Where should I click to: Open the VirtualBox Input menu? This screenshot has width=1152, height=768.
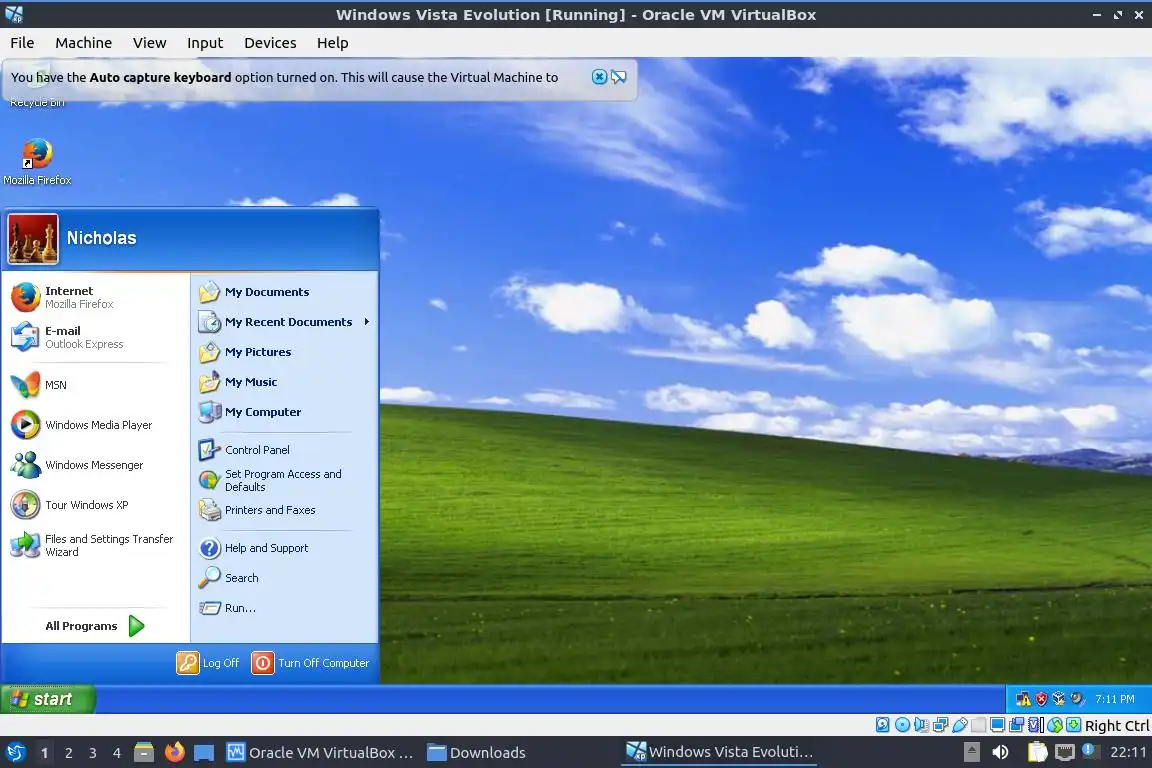coord(205,43)
